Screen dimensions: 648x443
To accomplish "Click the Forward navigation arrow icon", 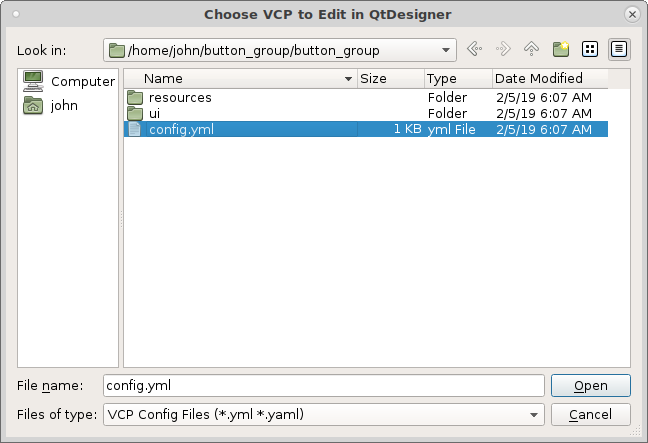I will (x=503, y=49).
